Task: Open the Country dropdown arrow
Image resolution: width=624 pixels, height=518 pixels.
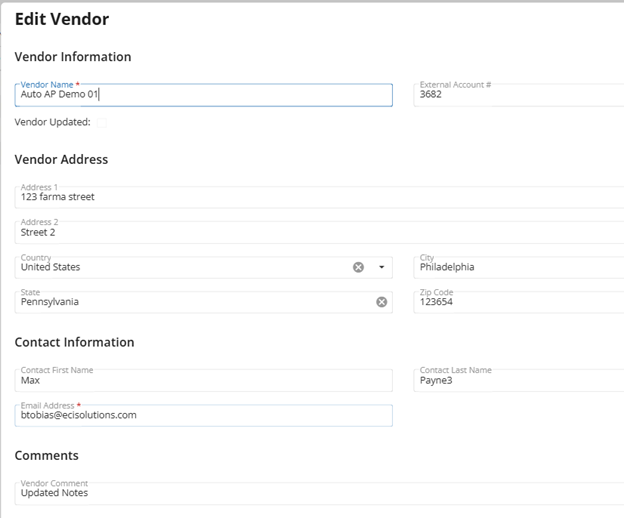Action: click(382, 267)
